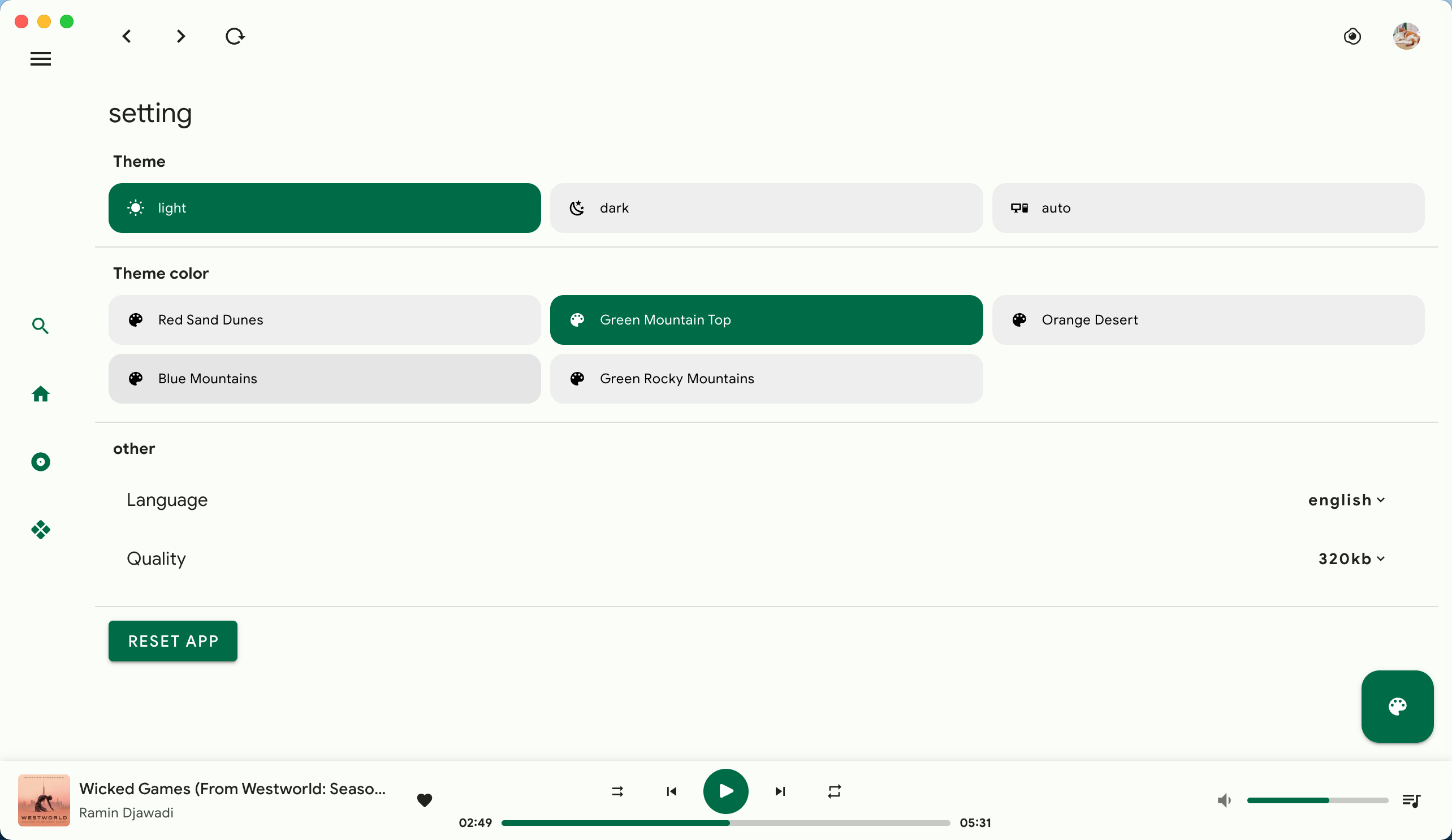The image size is (1452, 840).
Task: Open the Quality dropdown showing 320kb
Action: pyautogui.click(x=1352, y=559)
